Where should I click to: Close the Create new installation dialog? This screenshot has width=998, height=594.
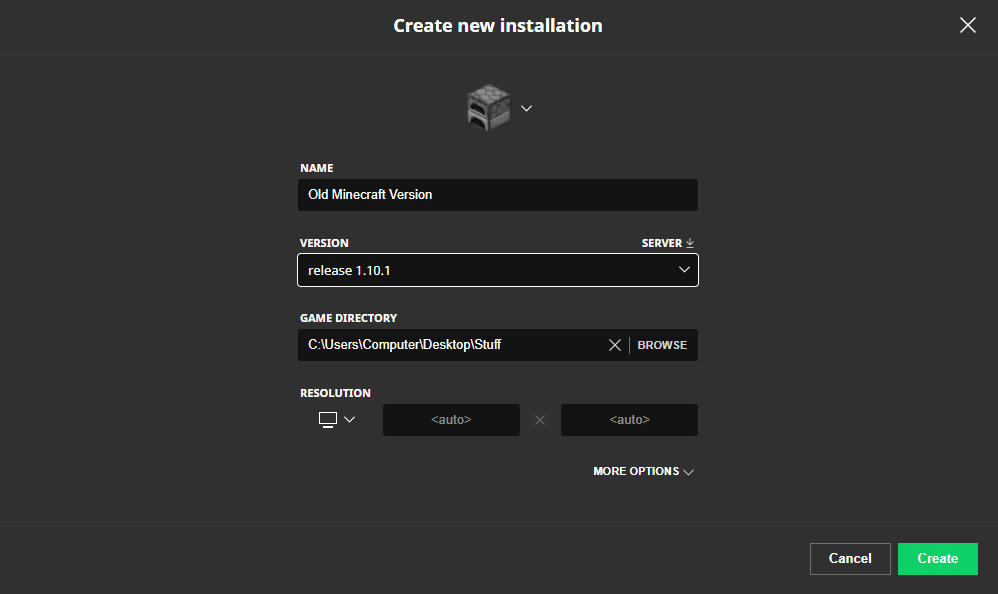click(x=967, y=25)
